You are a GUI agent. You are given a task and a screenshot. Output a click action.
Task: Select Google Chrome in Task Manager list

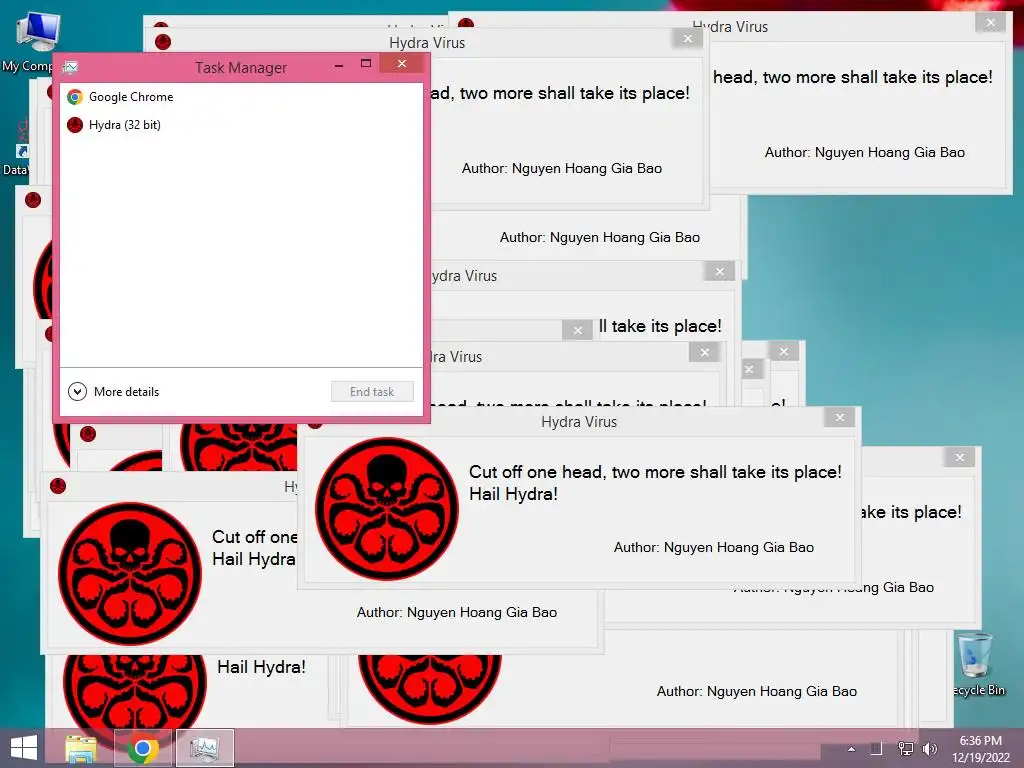point(241,97)
